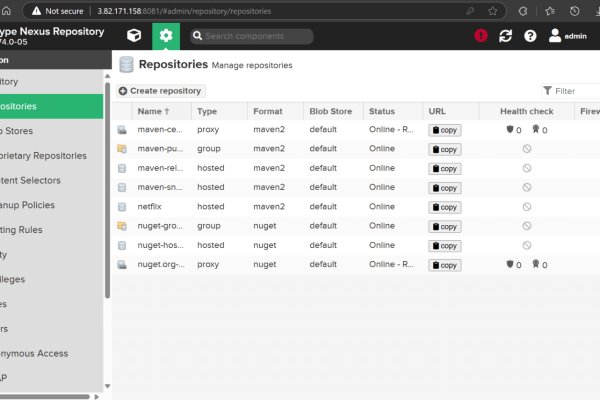The height and width of the screenshot is (400, 600).
Task: Click sidebar scroll up arrow
Action: click(x=108, y=76)
